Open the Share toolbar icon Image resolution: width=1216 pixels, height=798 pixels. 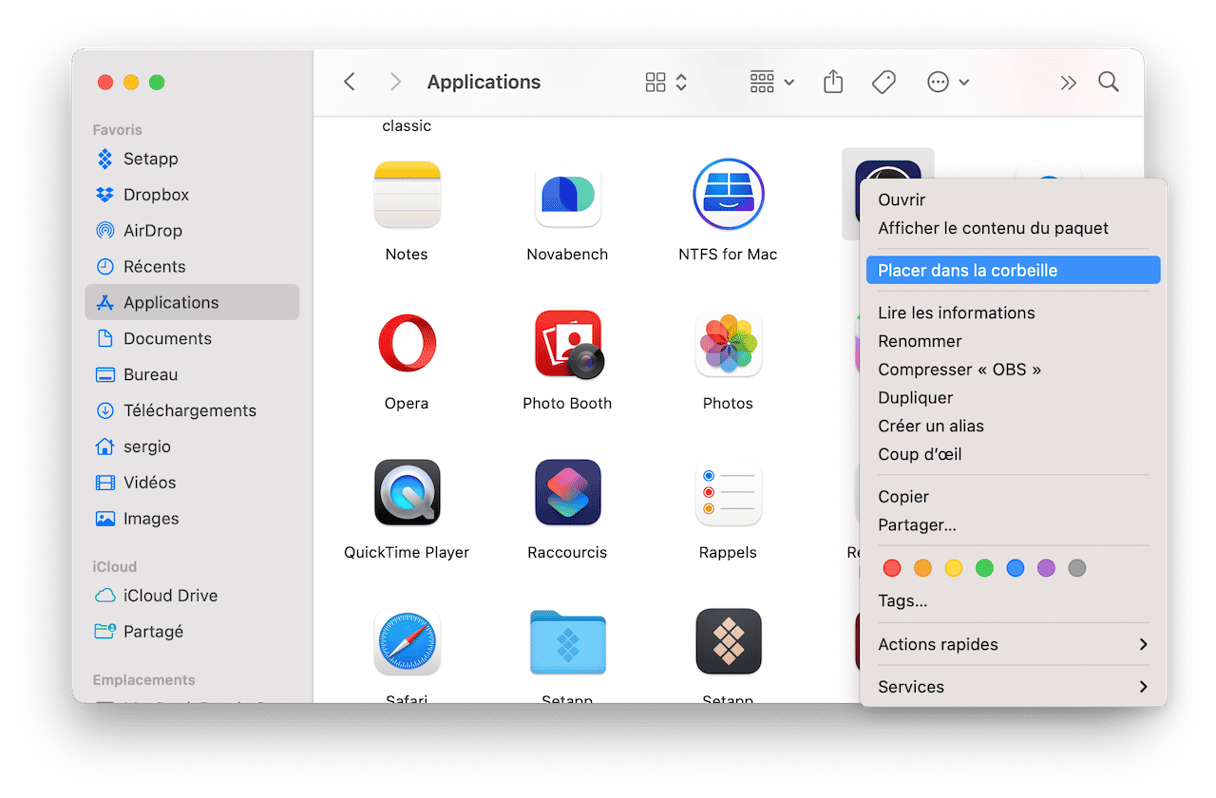[833, 82]
